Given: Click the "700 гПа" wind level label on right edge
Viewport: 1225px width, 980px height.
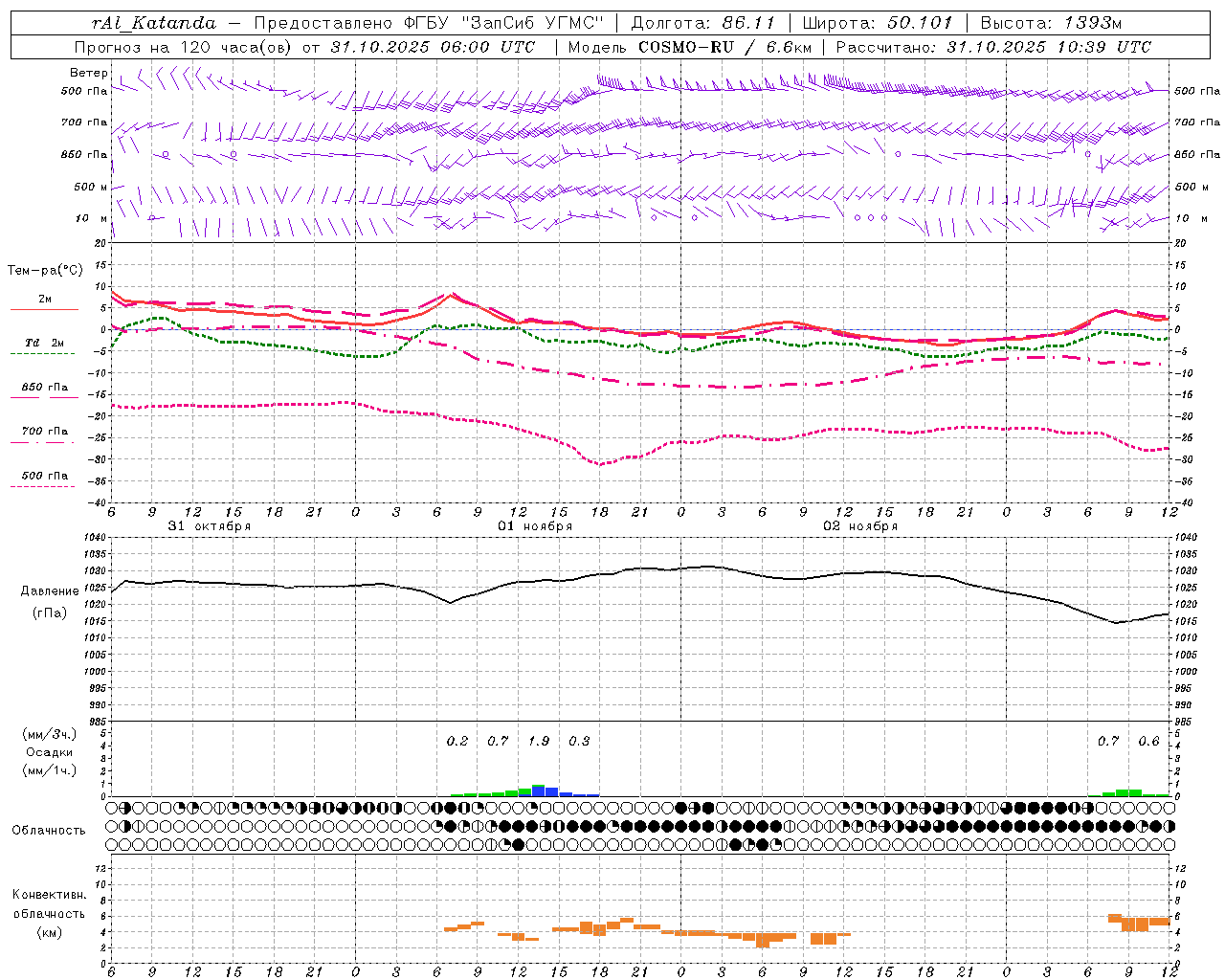Looking at the screenshot, I should pyautogui.click(x=1197, y=122).
